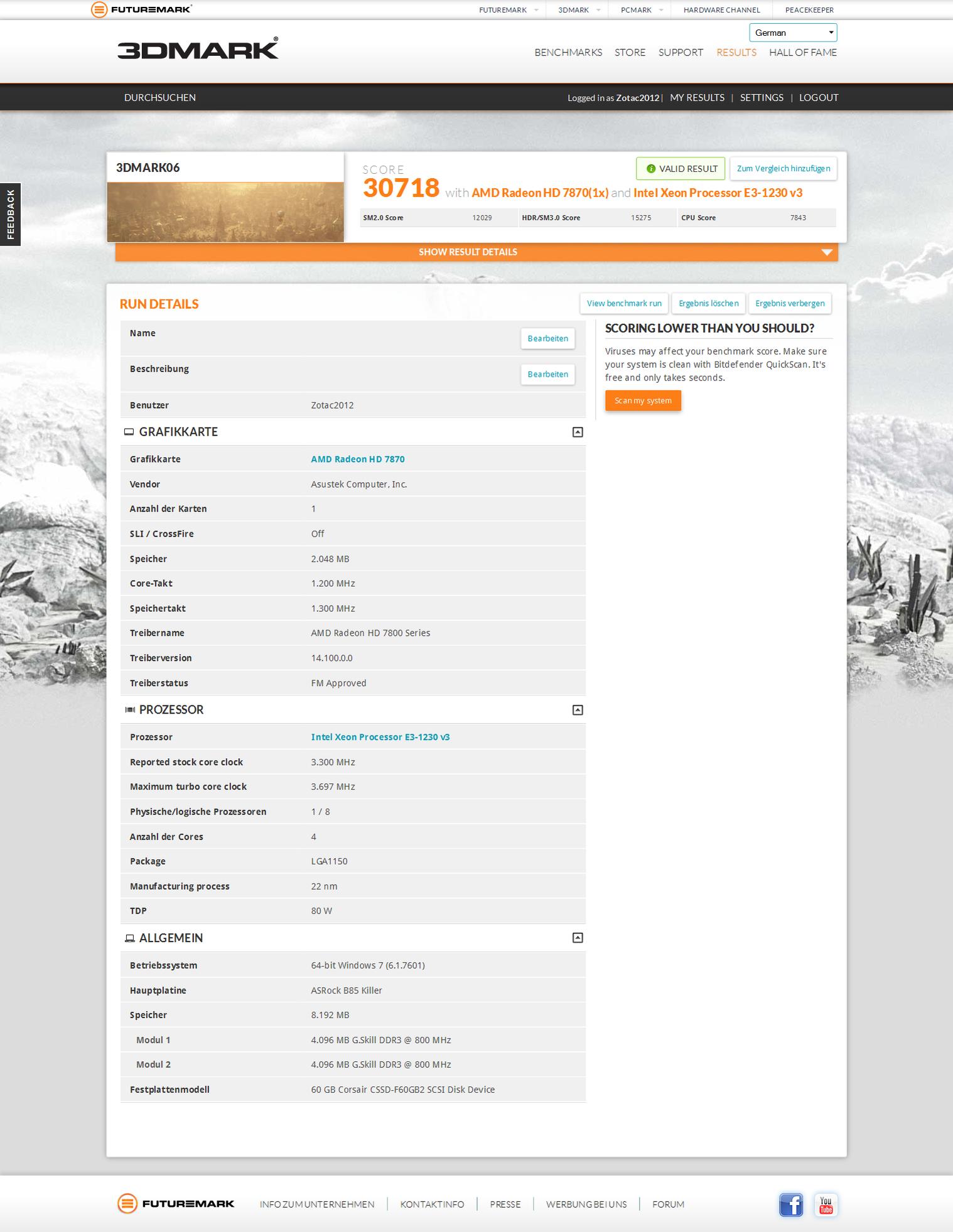Click the Corsair CSSD-F60GB2 disk text
953x1232 pixels.
[x=403, y=1090]
